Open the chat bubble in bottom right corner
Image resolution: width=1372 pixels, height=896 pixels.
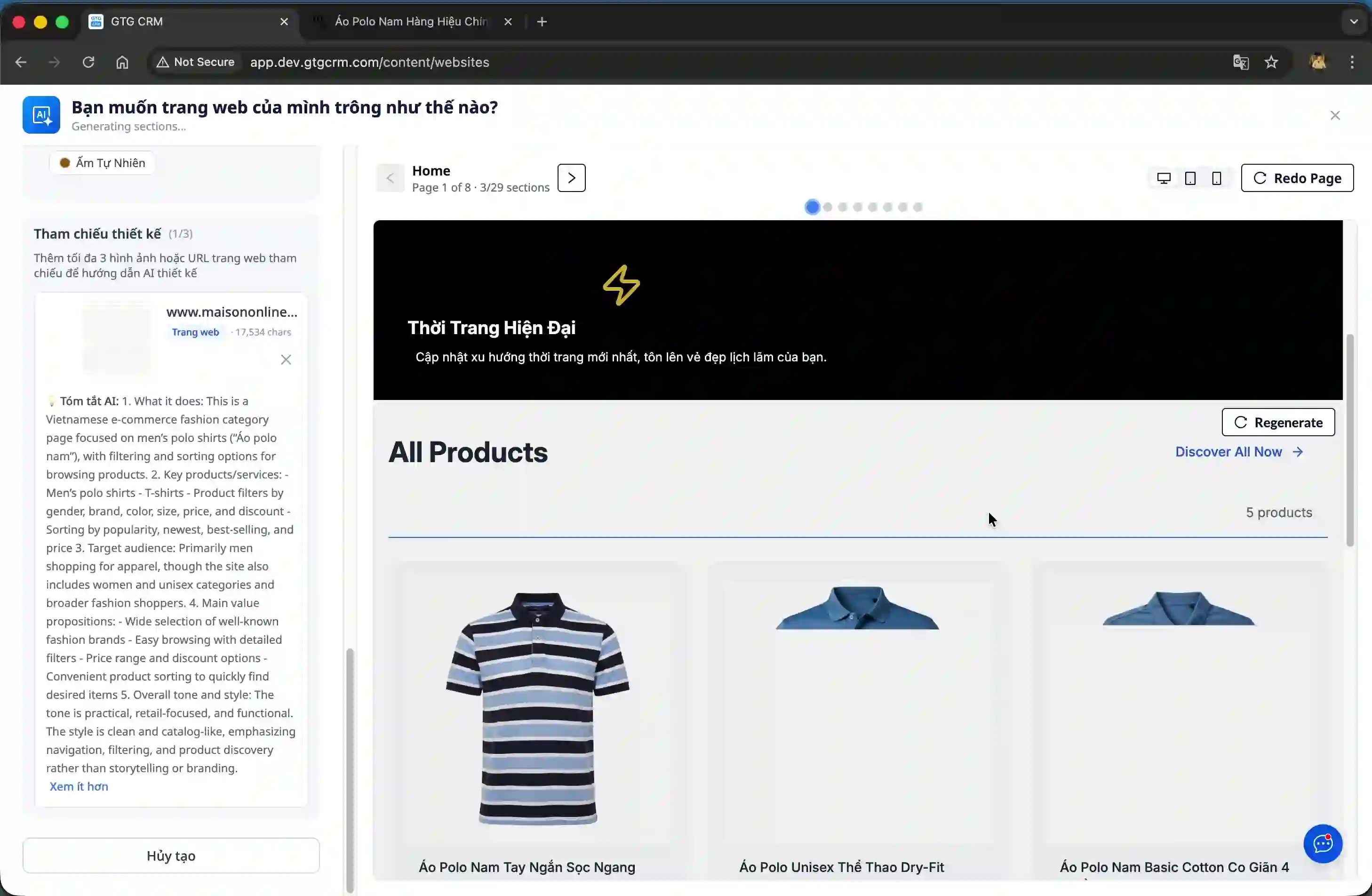click(1323, 844)
